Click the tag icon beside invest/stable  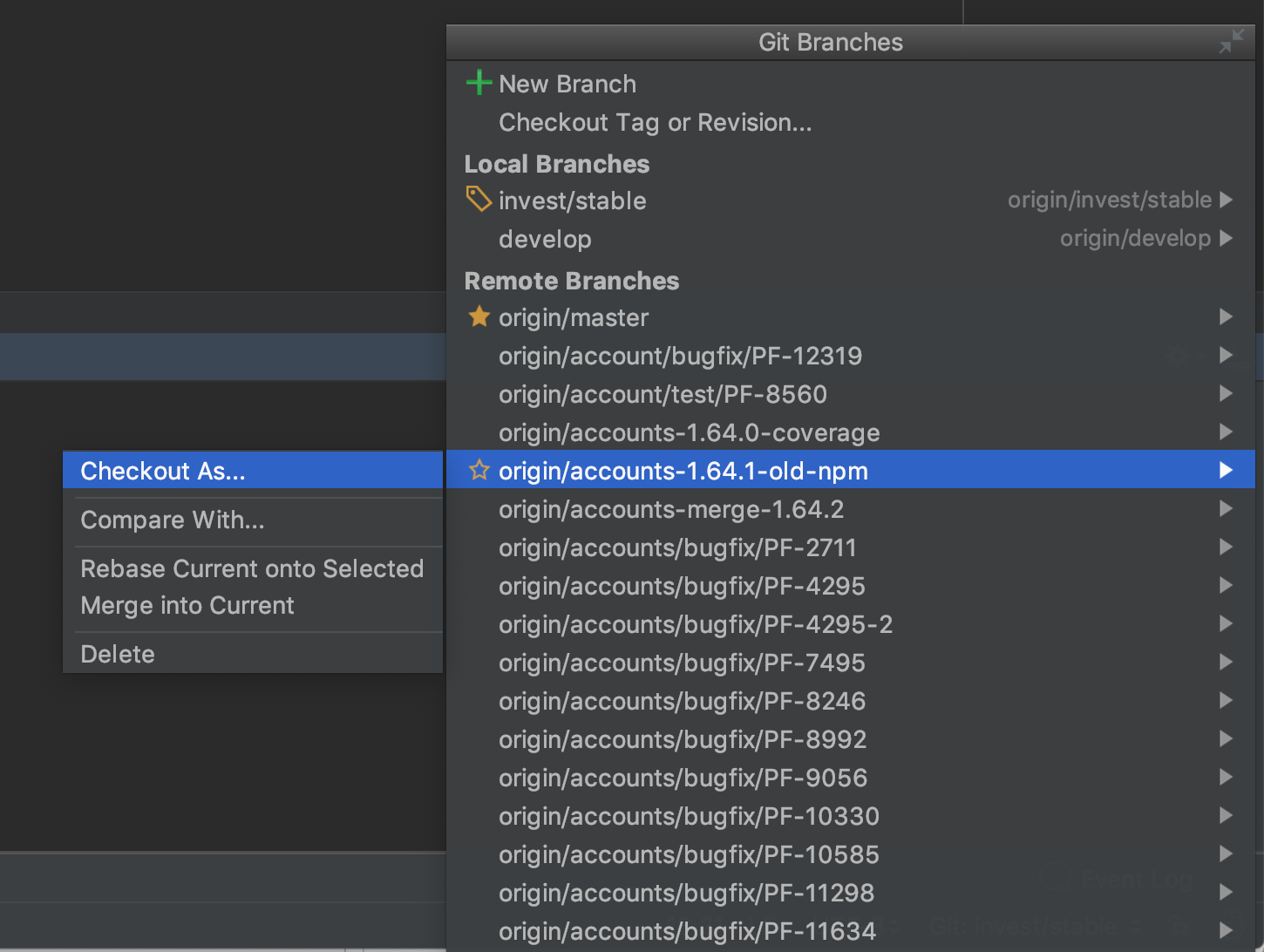click(x=479, y=199)
